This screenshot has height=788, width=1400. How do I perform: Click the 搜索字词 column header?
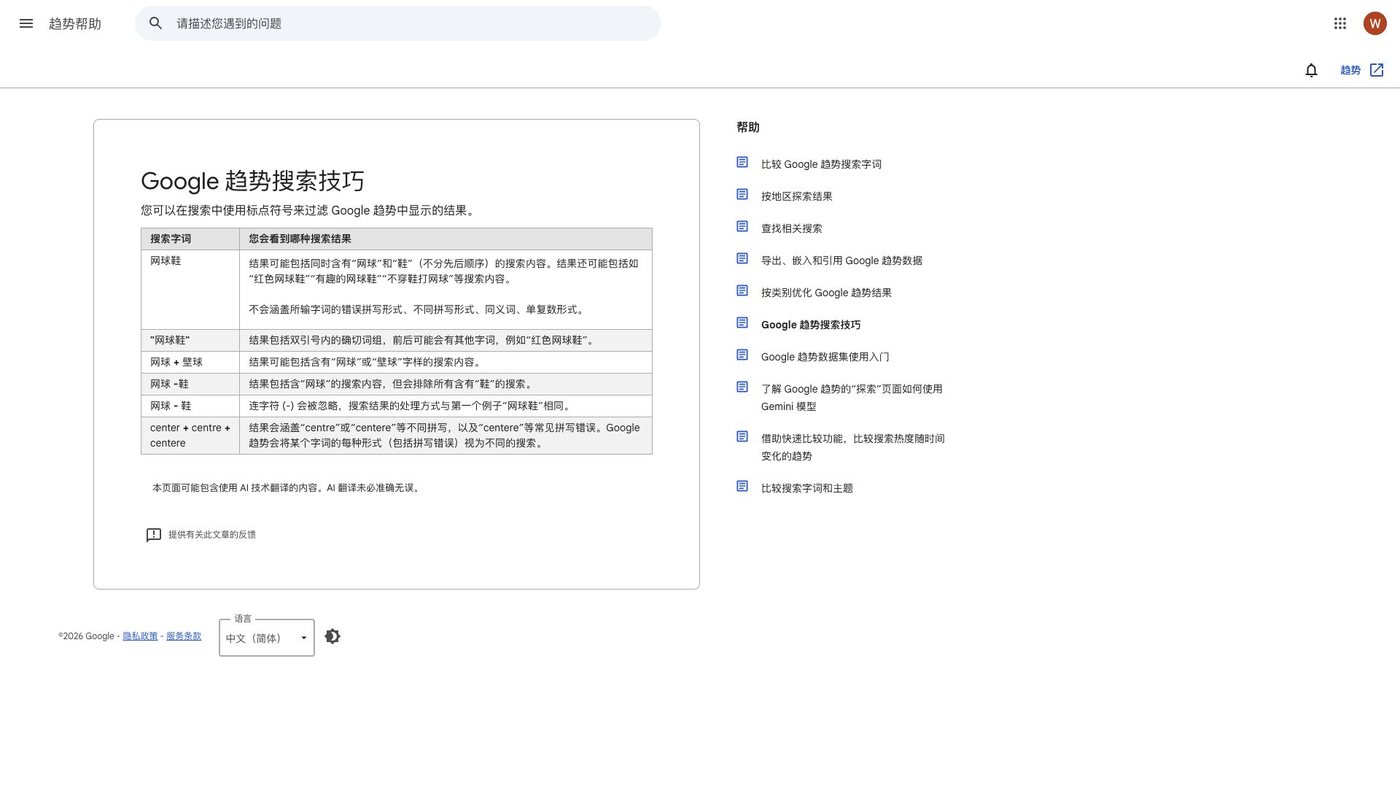(x=190, y=239)
